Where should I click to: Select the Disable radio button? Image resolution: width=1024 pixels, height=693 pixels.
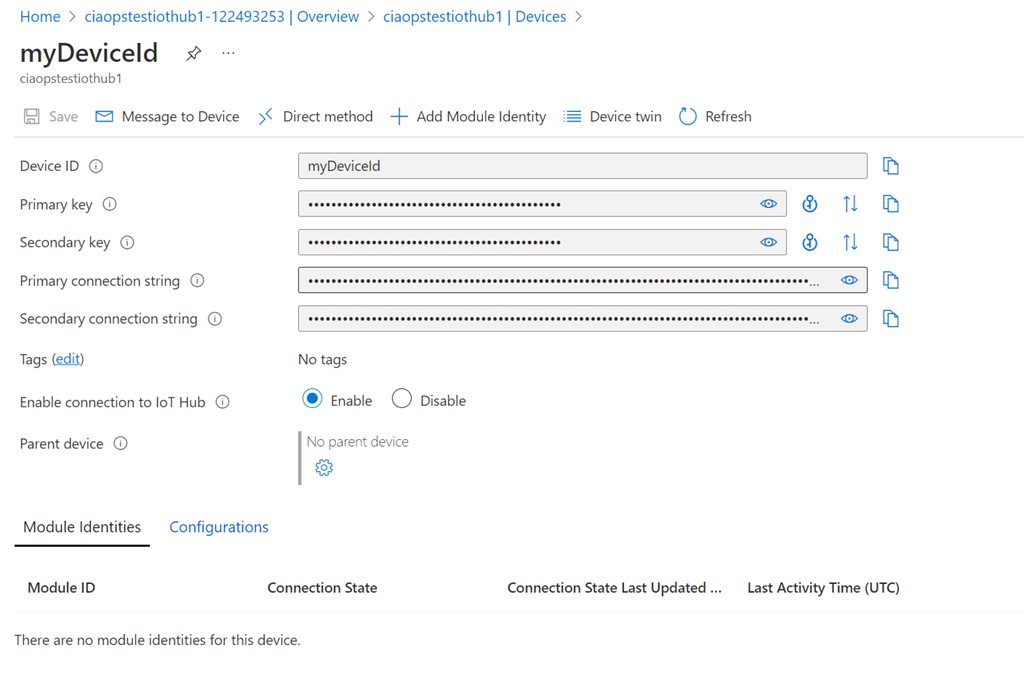(x=402, y=399)
